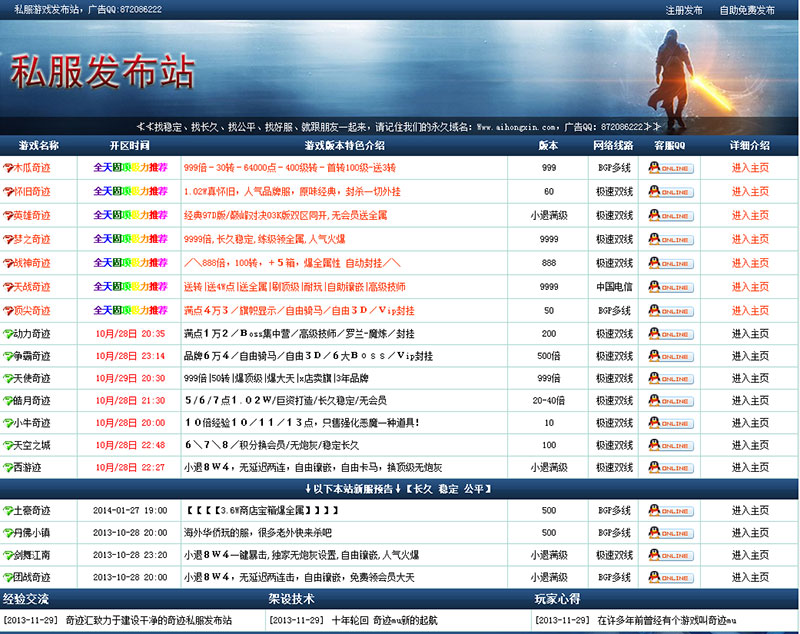
Task: Open 十年轮回 article under 架设技术
Action: (x=384, y=621)
